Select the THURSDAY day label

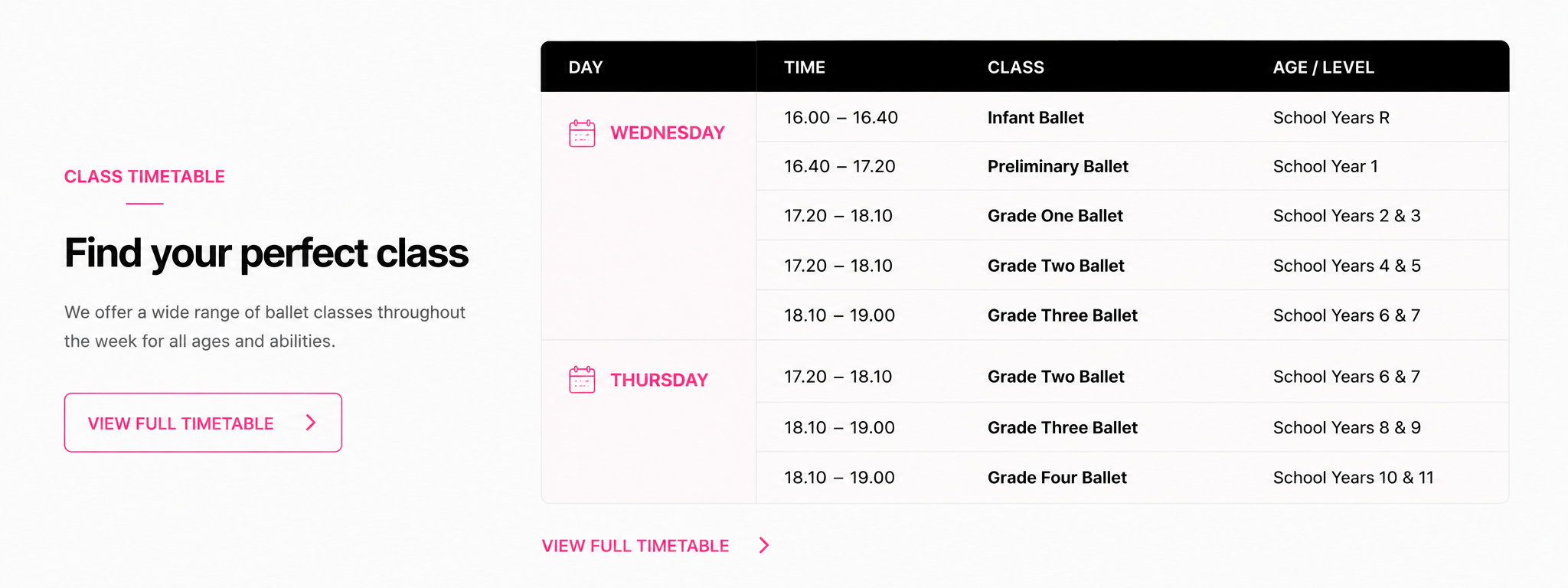click(659, 381)
